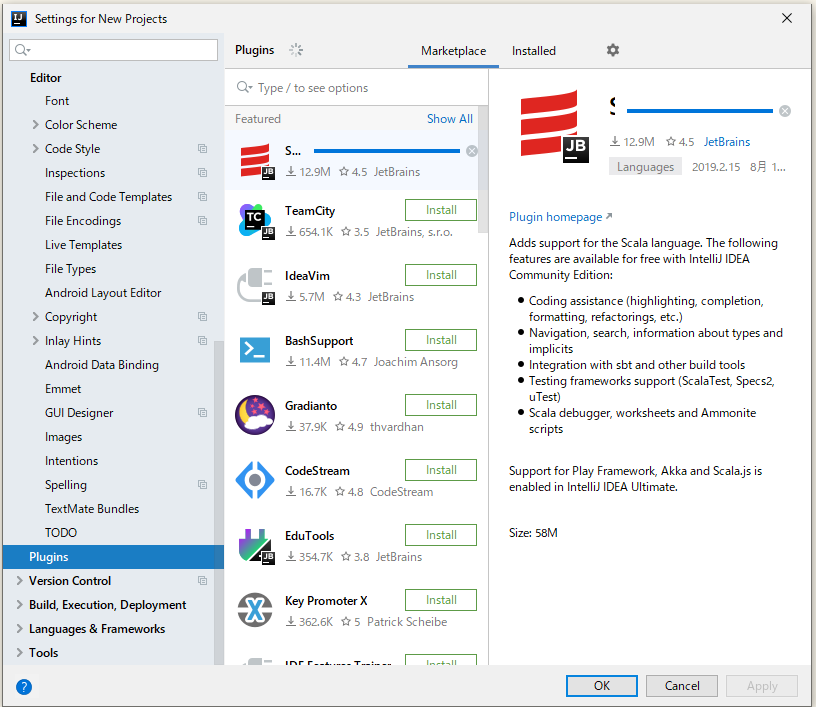Screen dimensions: 816x707
Task: Click the Languages tag in details
Action: [x=645, y=167]
